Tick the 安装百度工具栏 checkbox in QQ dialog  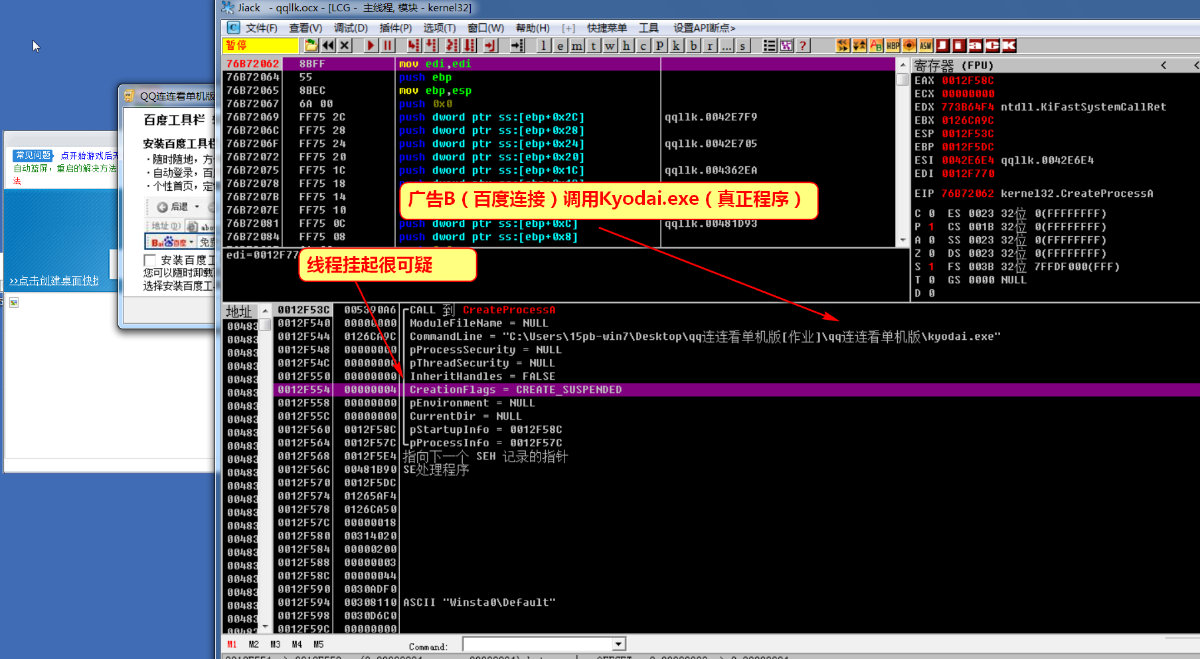click(x=149, y=260)
